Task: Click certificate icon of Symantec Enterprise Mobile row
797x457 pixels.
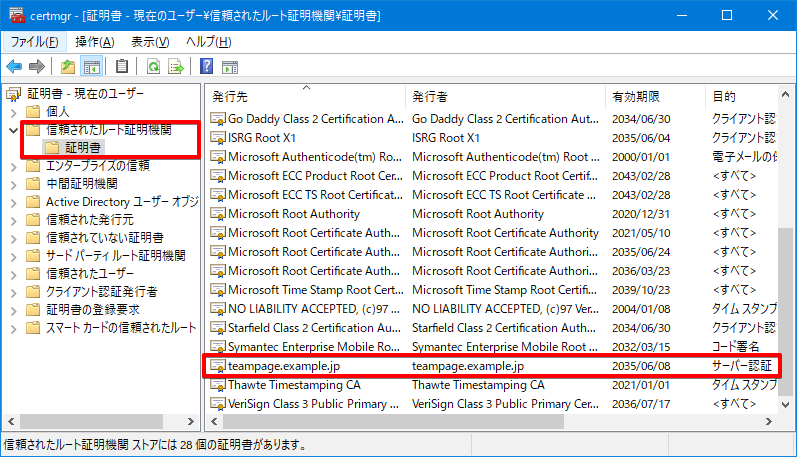Action: click(218, 347)
